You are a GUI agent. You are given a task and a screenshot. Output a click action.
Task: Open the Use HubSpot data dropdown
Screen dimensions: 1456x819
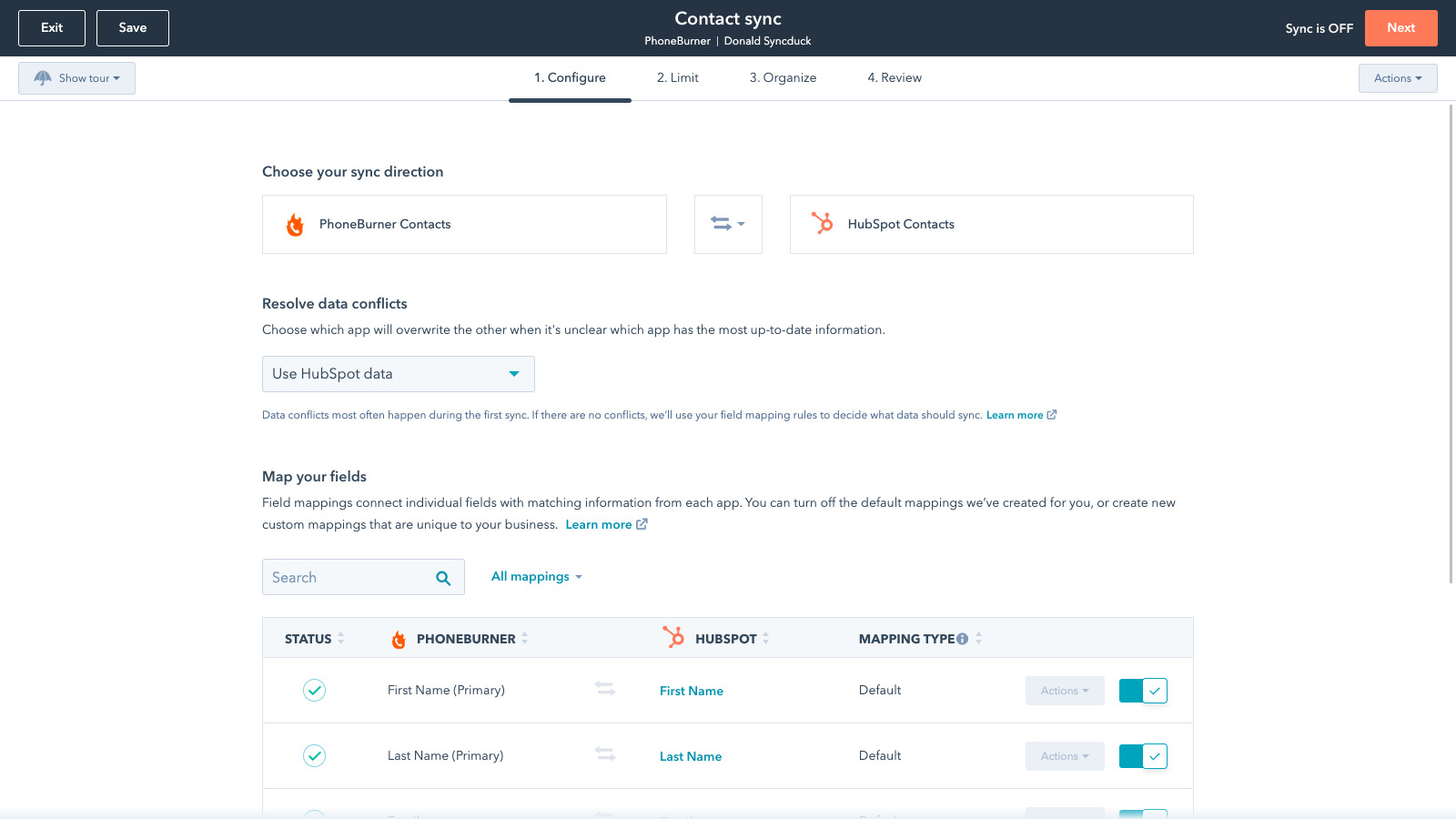pyautogui.click(x=398, y=374)
